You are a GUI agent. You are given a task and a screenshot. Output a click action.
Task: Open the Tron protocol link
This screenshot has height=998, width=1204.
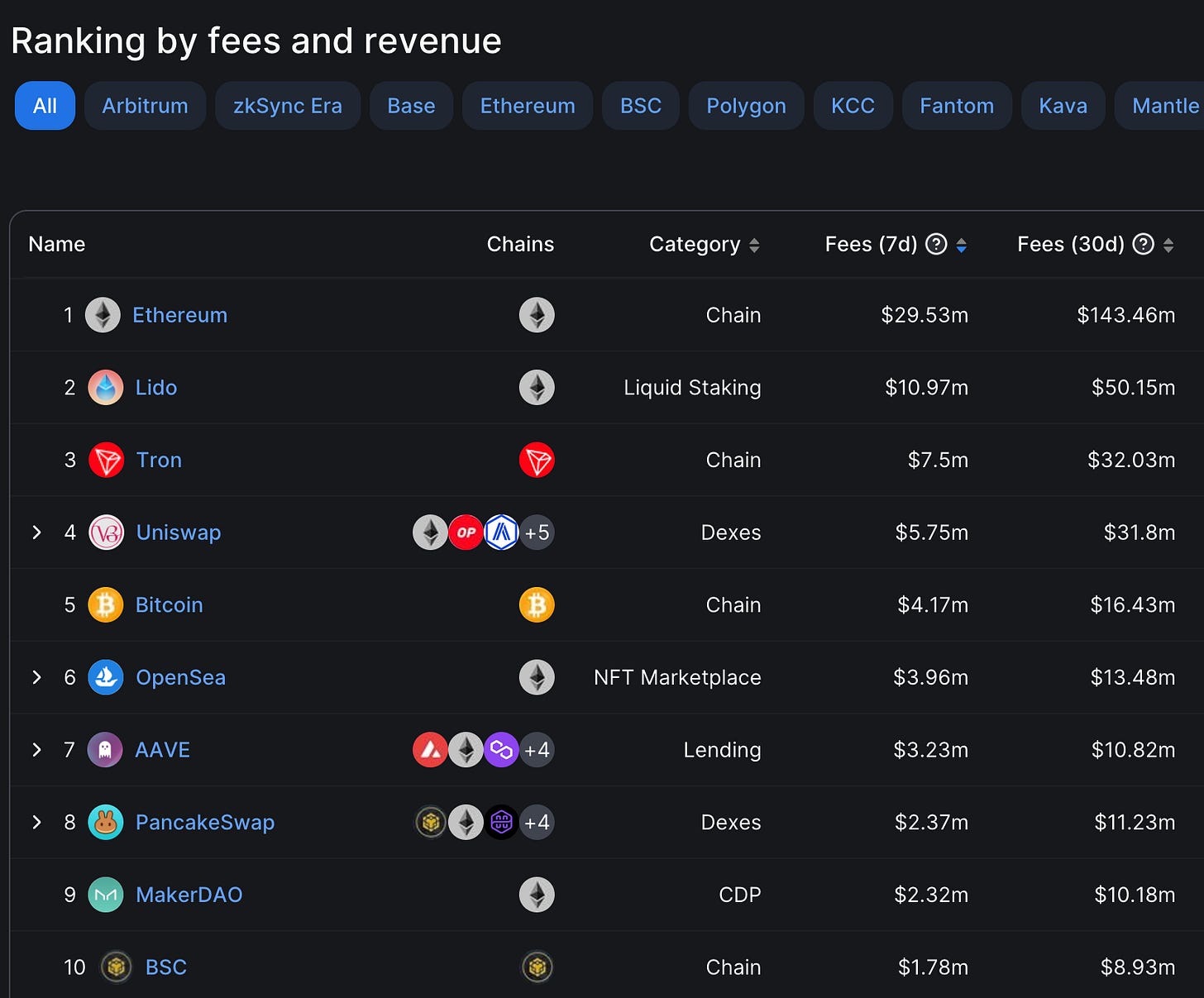tap(159, 460)
